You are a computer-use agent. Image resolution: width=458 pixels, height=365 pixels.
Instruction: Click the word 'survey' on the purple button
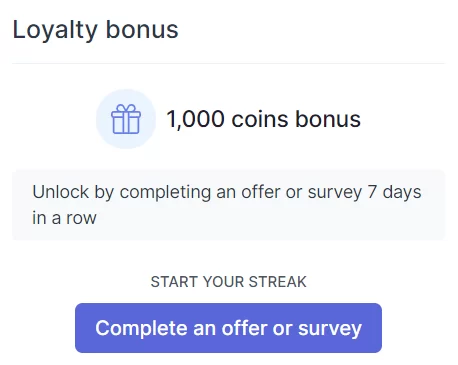click(330, 328)
